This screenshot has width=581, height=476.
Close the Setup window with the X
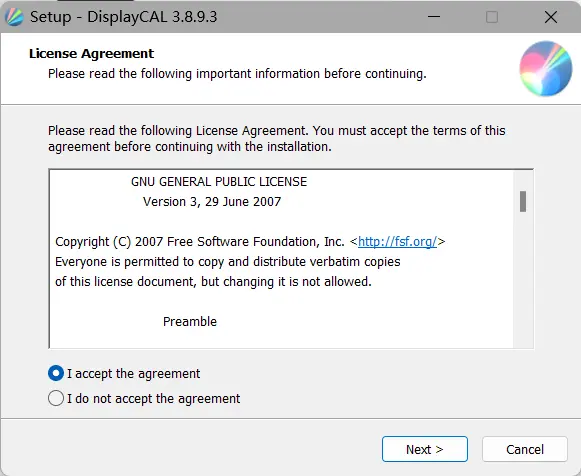551,17
